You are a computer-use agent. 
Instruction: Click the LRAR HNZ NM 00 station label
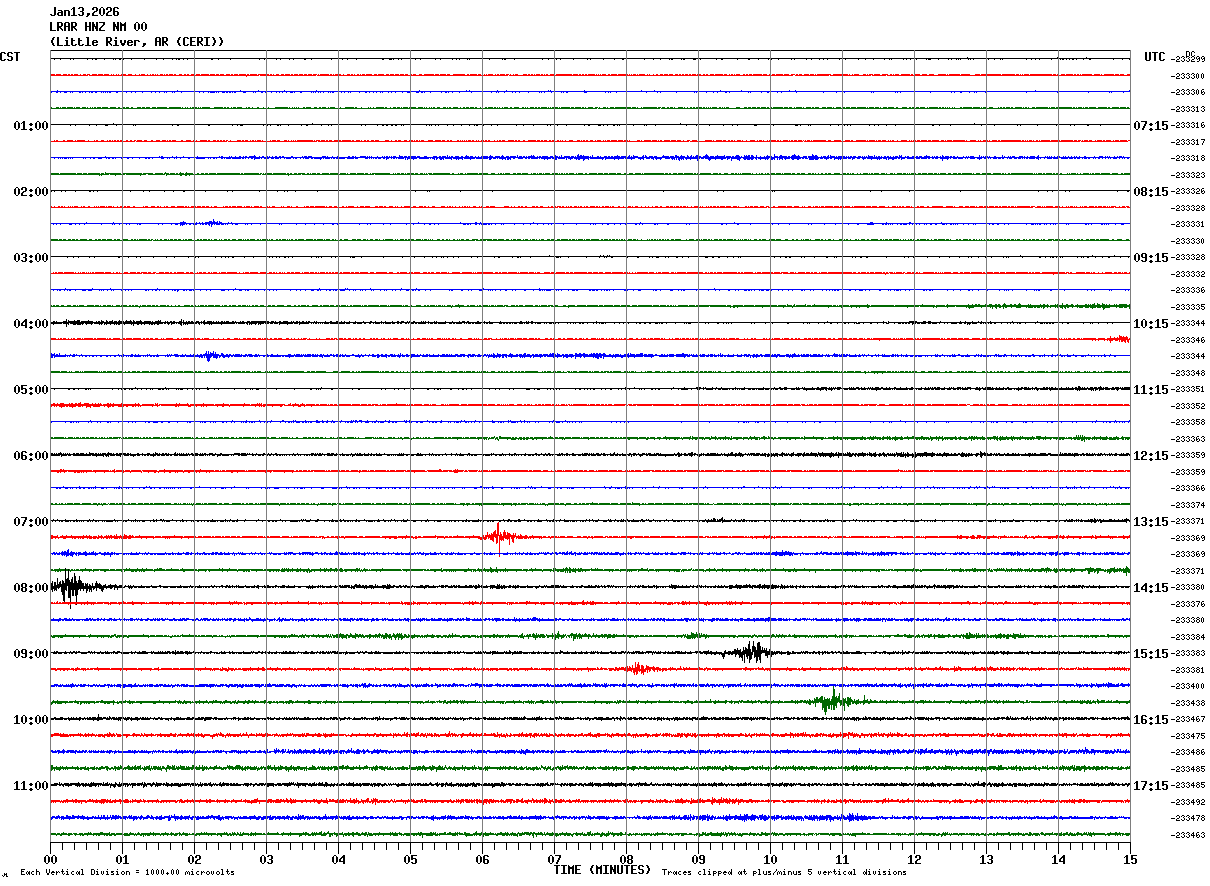(x=98, y=27)
